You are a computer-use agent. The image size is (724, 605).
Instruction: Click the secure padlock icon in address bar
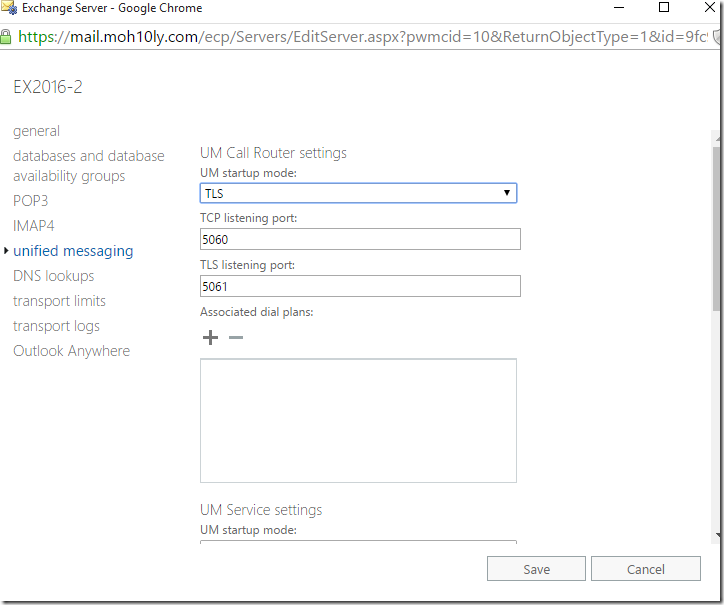(5, 37)
